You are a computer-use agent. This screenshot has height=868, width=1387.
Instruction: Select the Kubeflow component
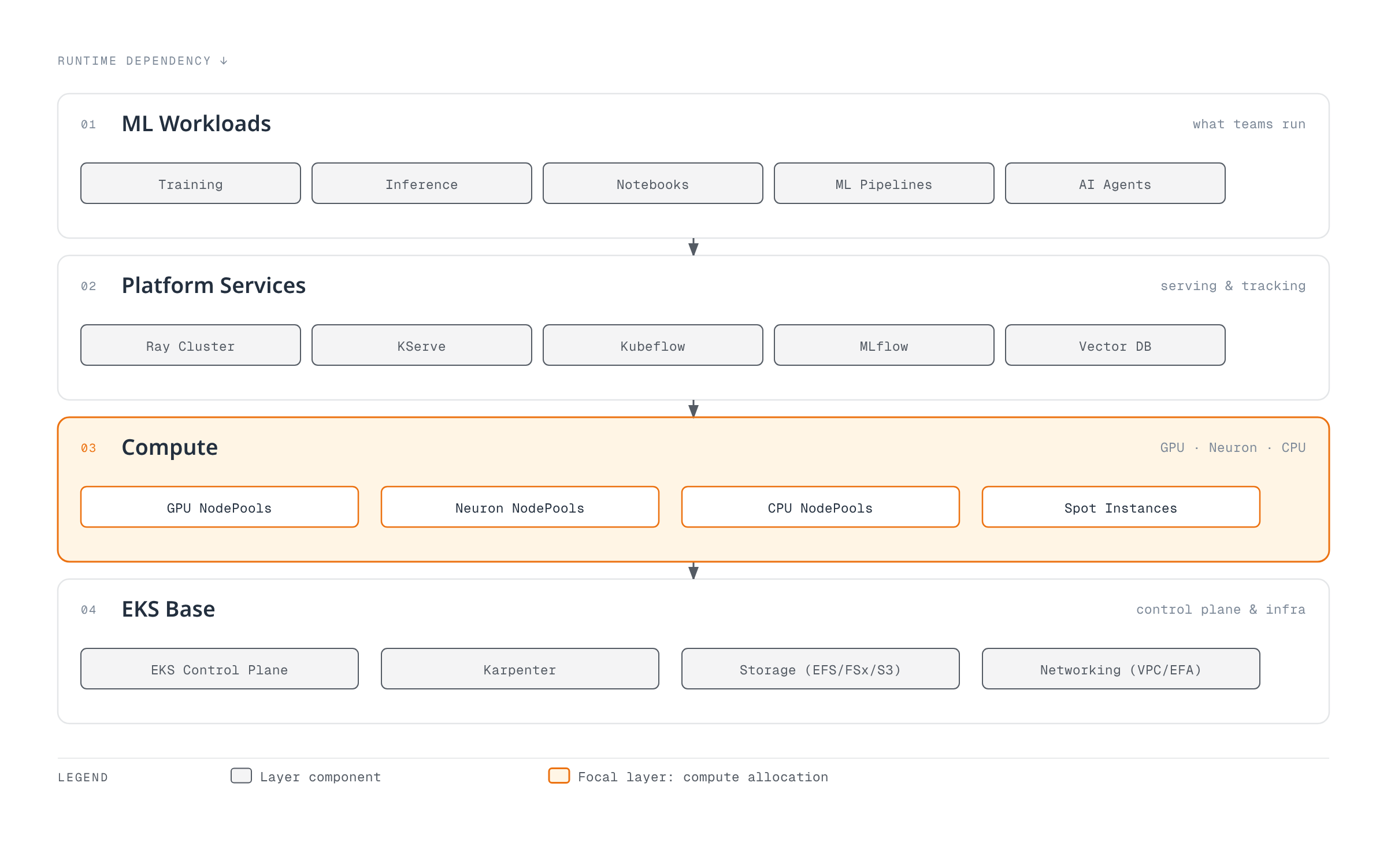click(x=653, y=345)
